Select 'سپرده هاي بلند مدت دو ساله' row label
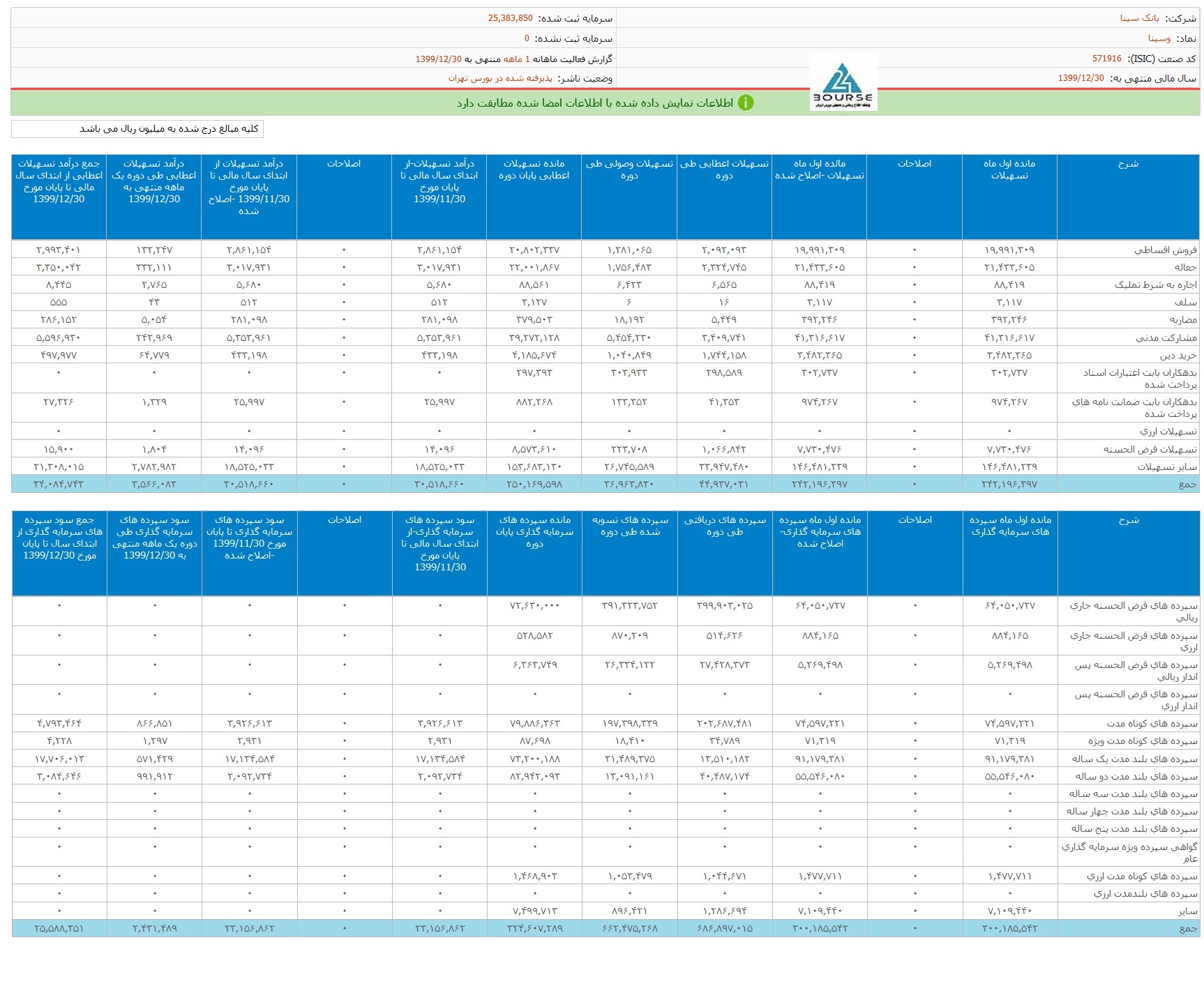The image size is (1204, 986). pyautogui.click(x=1136, y=776)
